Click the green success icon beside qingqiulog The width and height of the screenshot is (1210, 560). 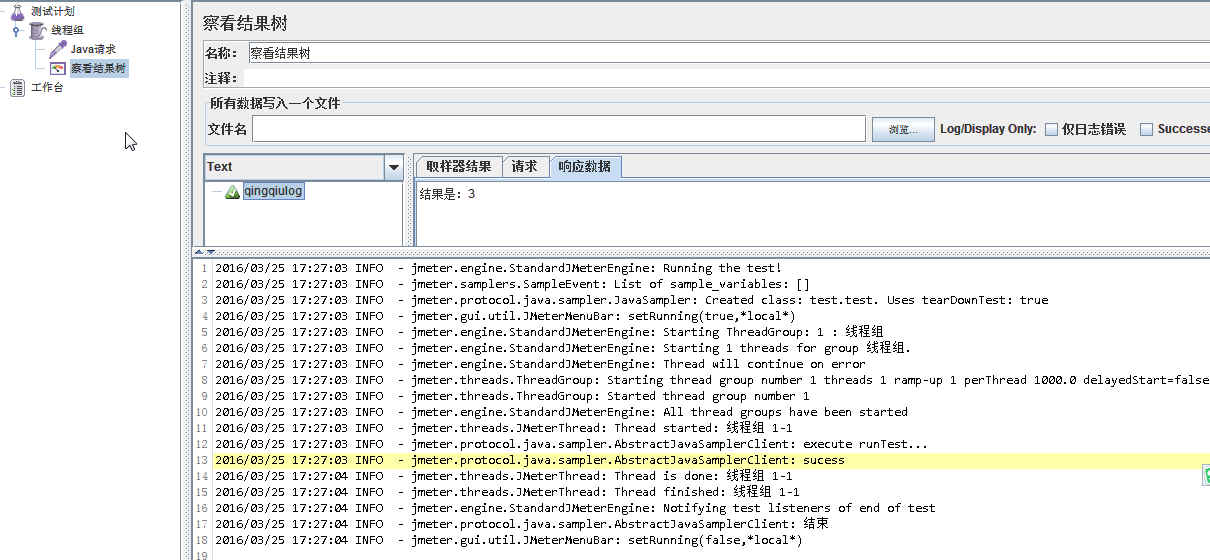click(x=232, y=191)
